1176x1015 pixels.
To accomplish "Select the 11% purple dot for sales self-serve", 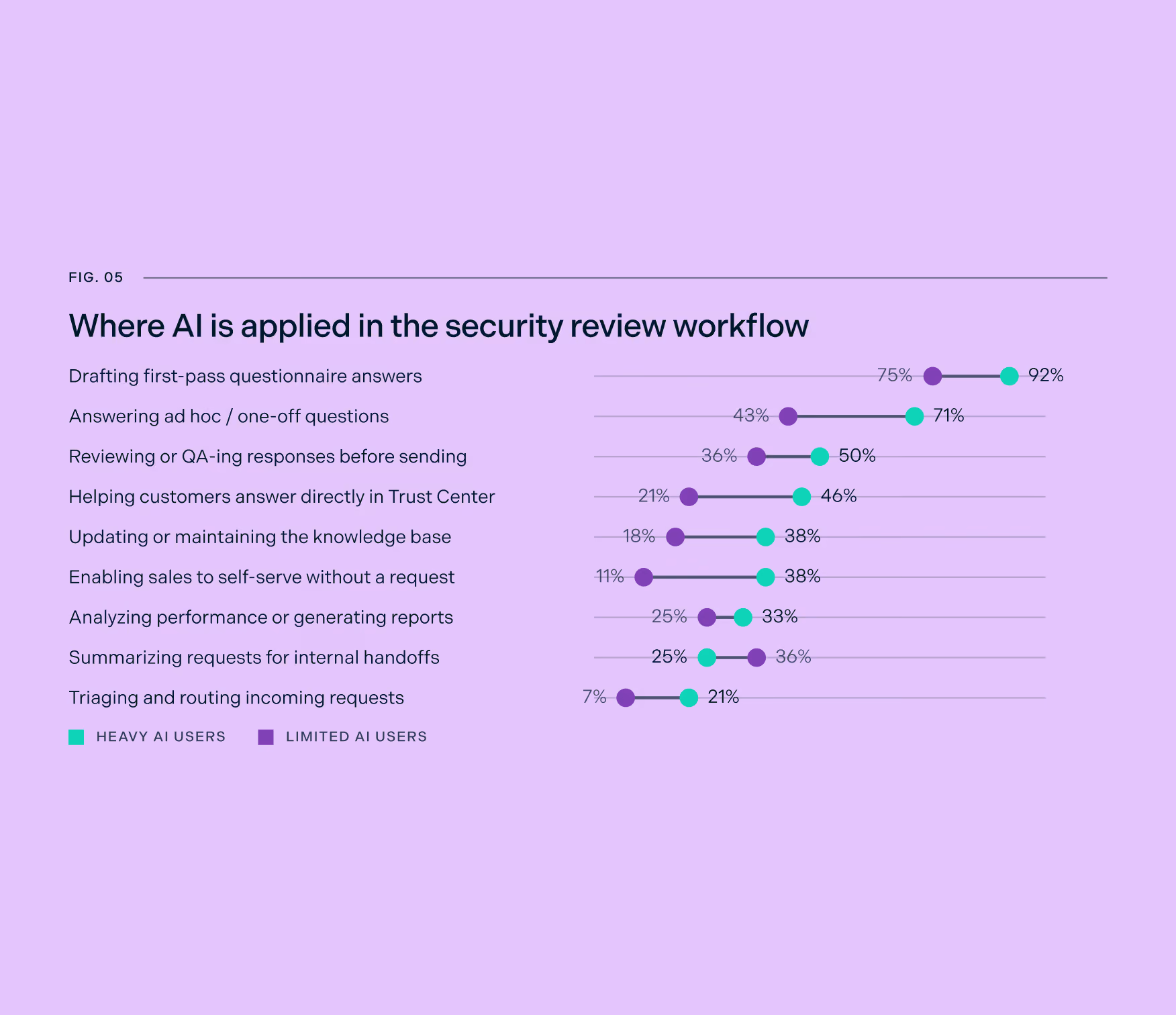I will click(x=644, y=577).
